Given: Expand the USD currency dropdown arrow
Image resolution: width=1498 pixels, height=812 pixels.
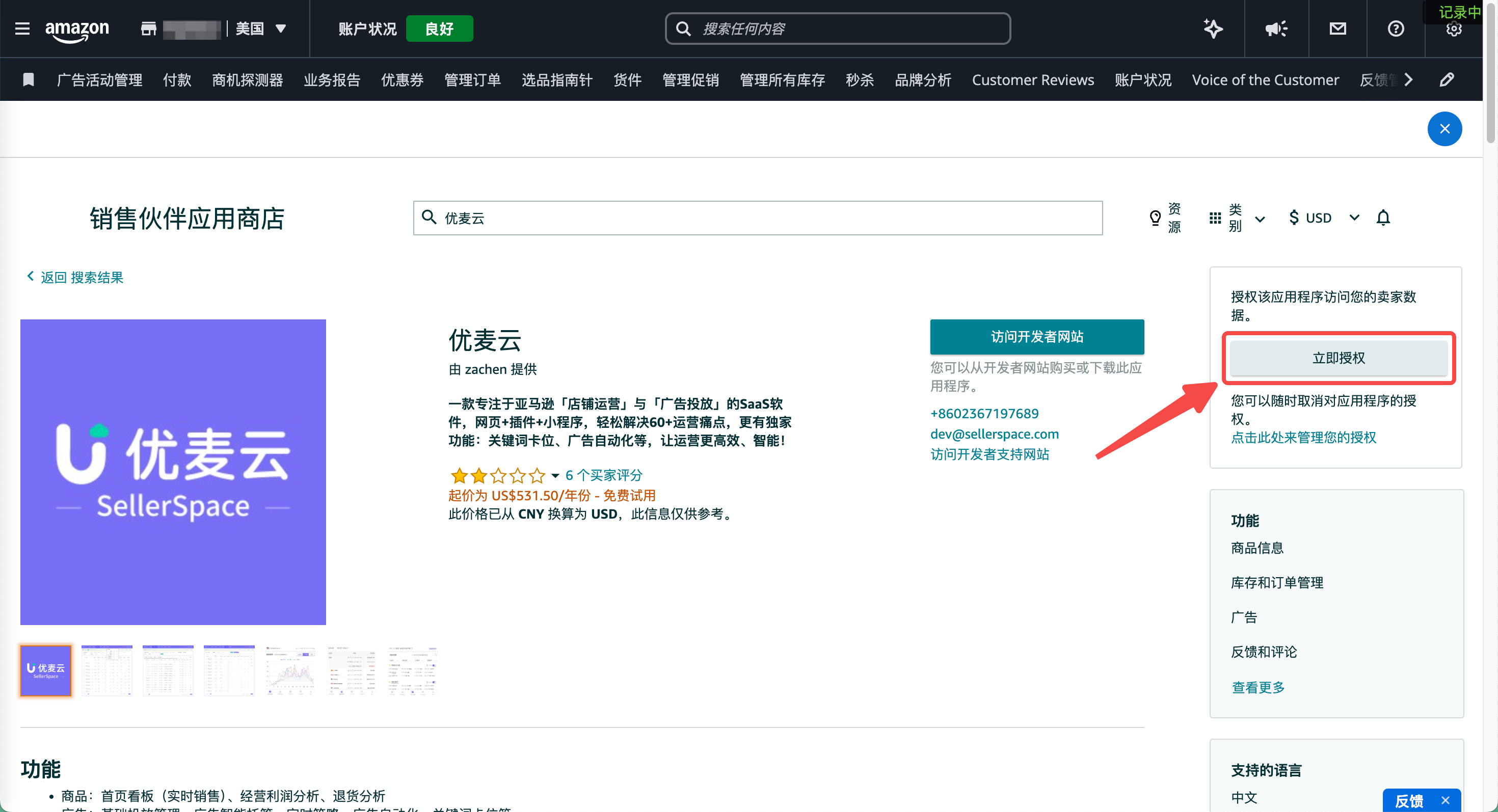Looking at the screenshot, I should point(1354,218).
